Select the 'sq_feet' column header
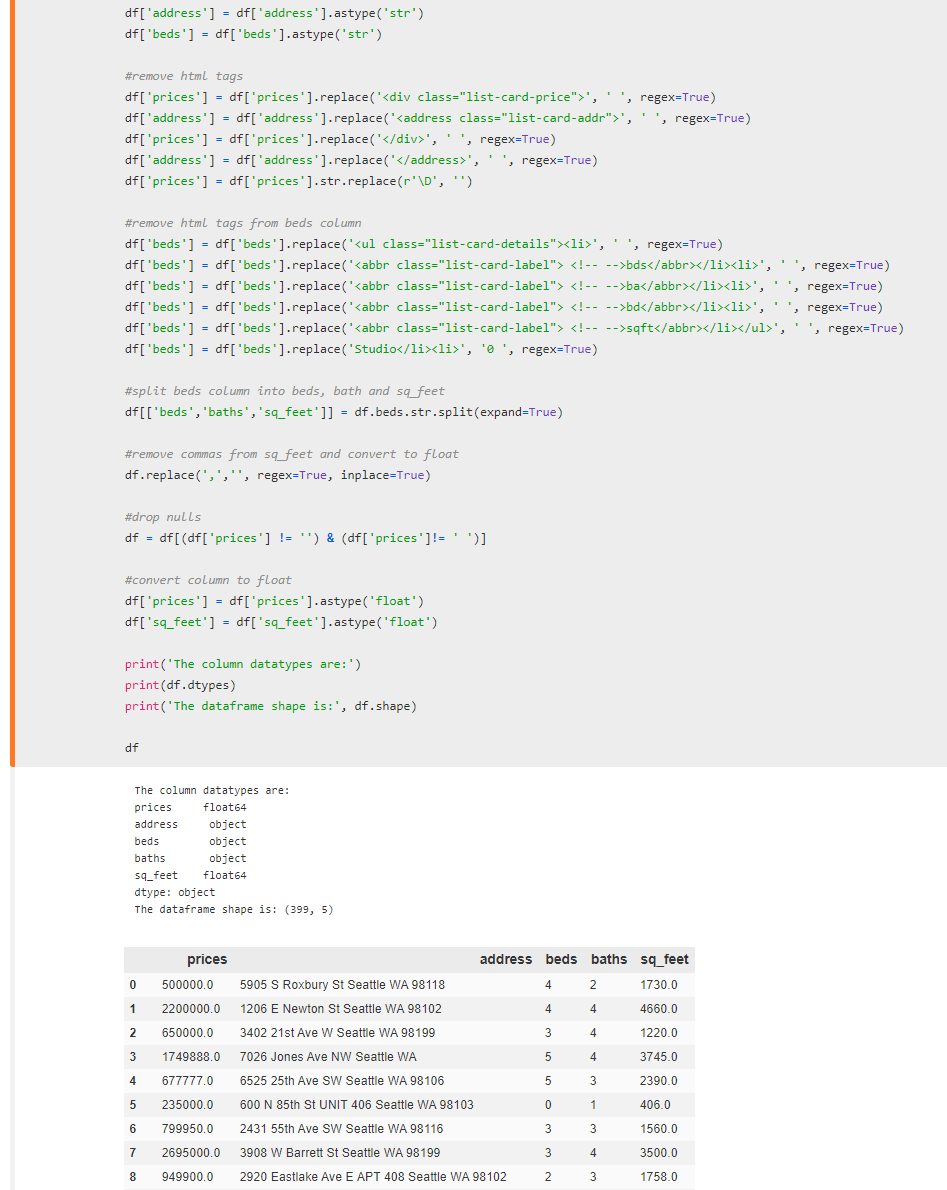 pos(664,960)
